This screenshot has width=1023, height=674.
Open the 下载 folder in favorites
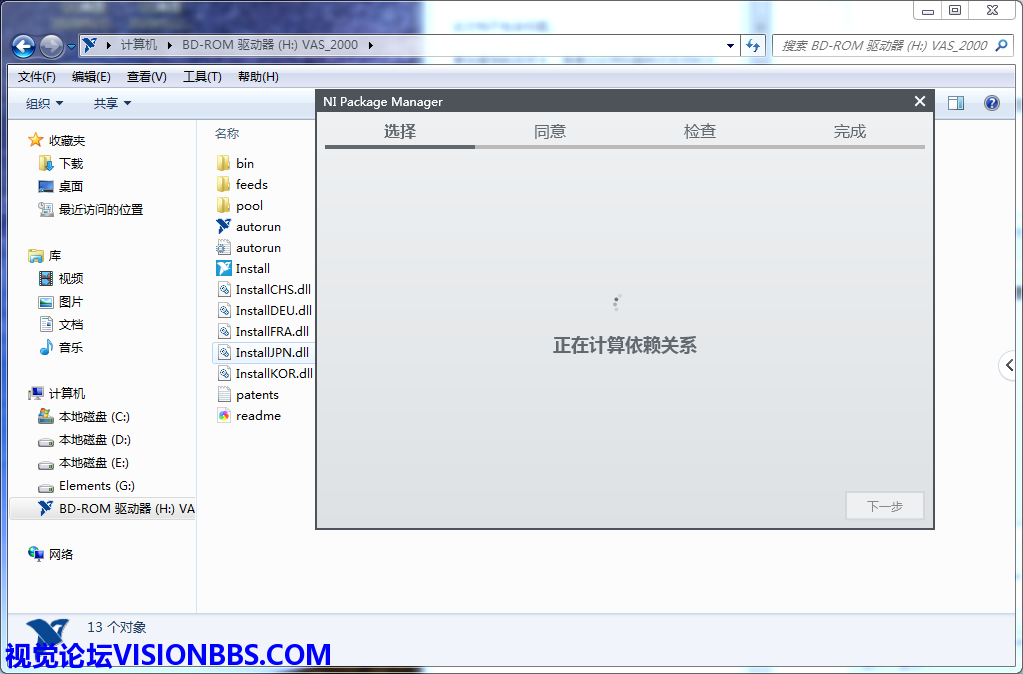click(71, 163)
